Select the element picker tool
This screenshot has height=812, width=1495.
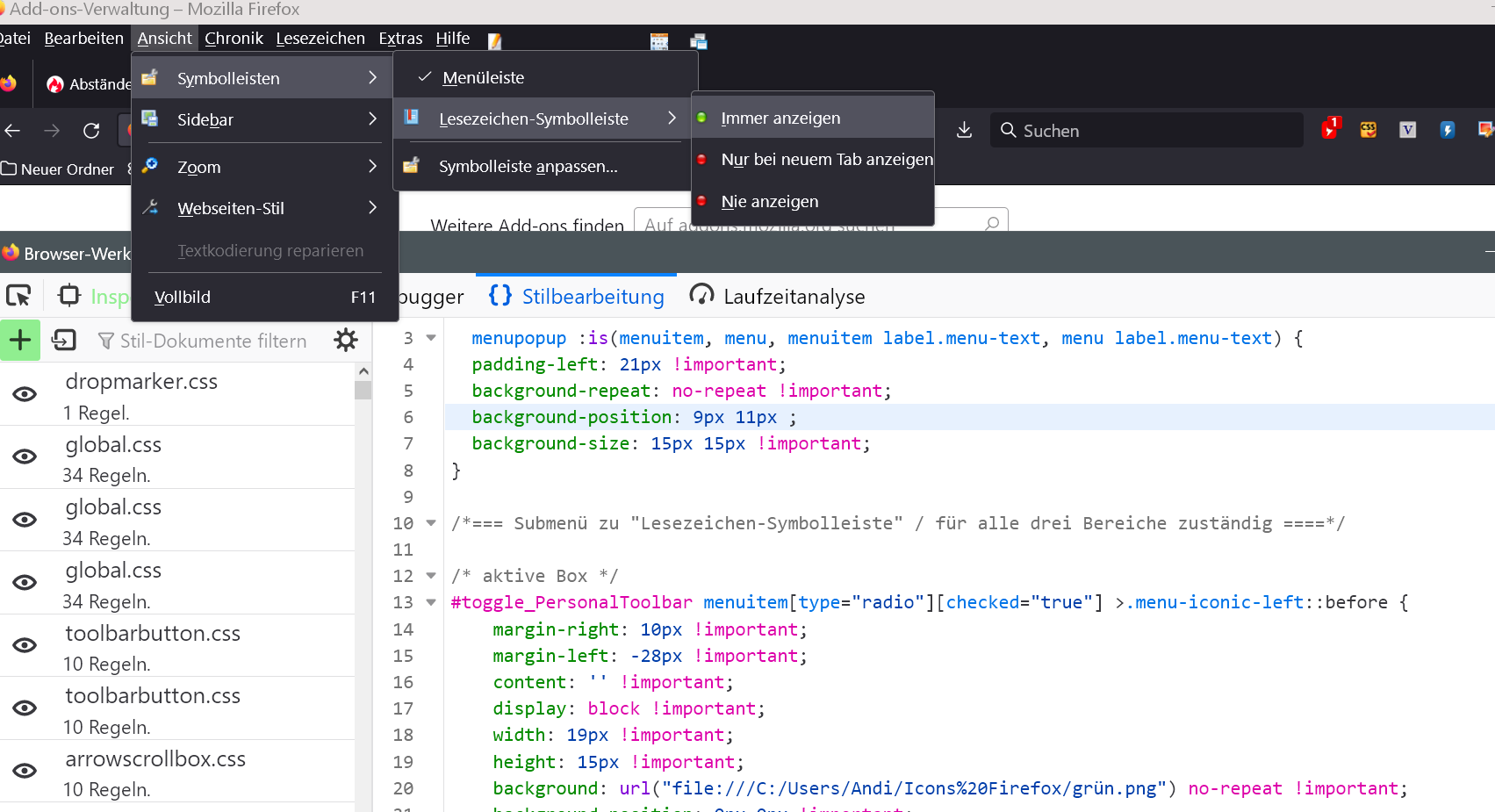[x=18, y=297]
